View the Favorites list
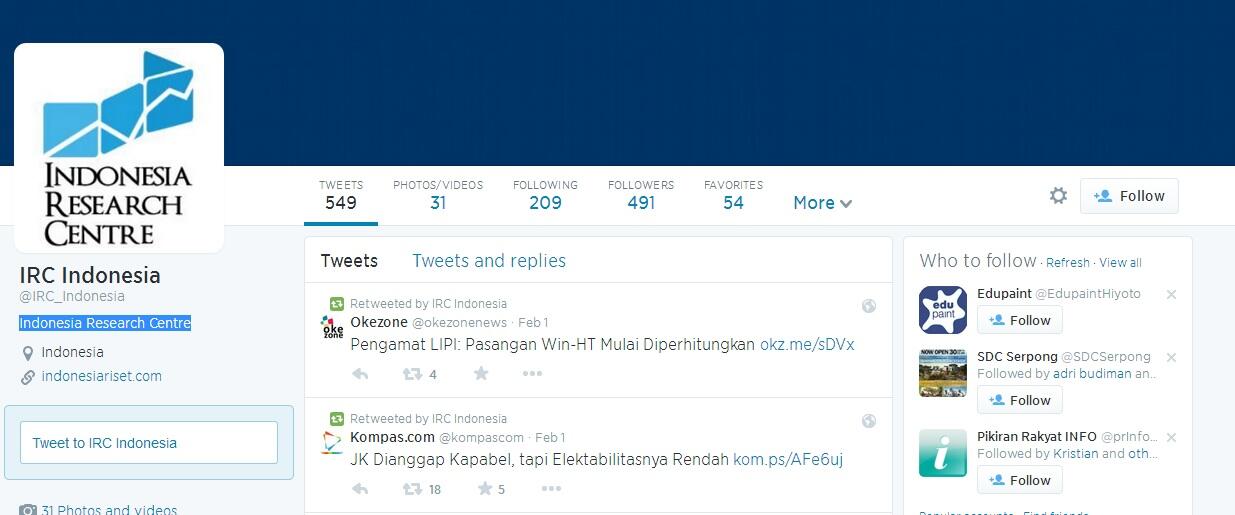The width and height of the screenshot is (1235, 515). tap(733, 196)
